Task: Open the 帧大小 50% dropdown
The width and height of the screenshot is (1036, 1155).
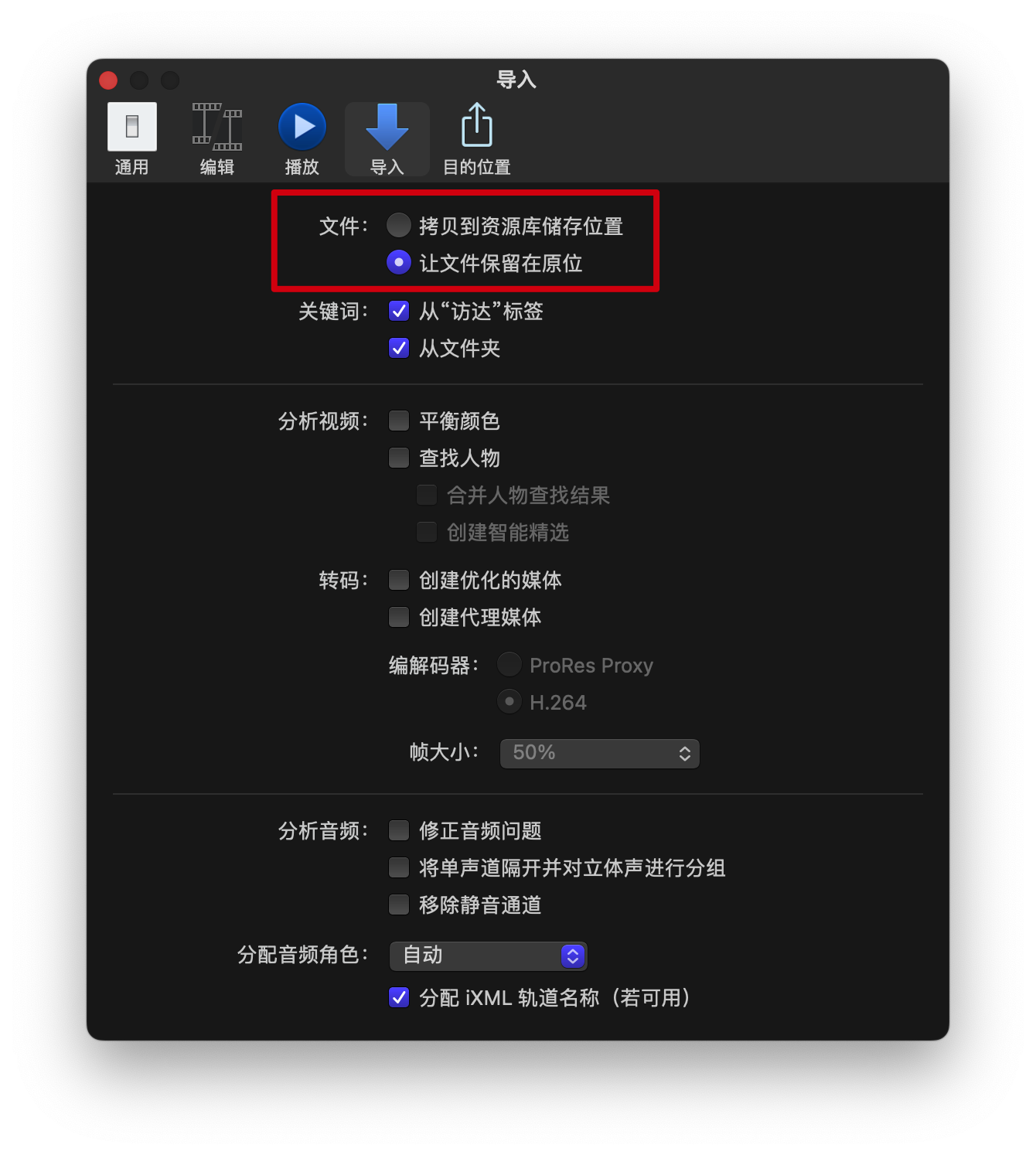Action: (600, 753)
